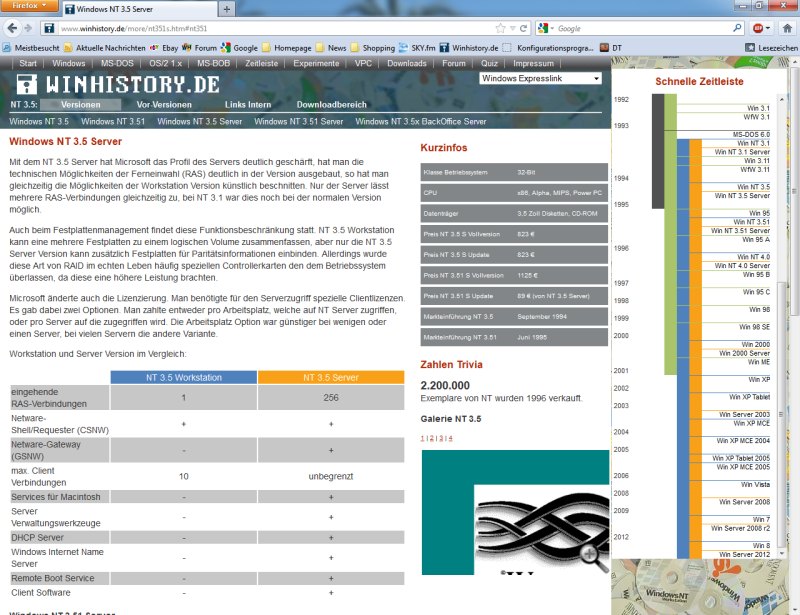Open the Adblock Plus icon
The height and width of the screenshot is (615, 800).
(758, 29)
